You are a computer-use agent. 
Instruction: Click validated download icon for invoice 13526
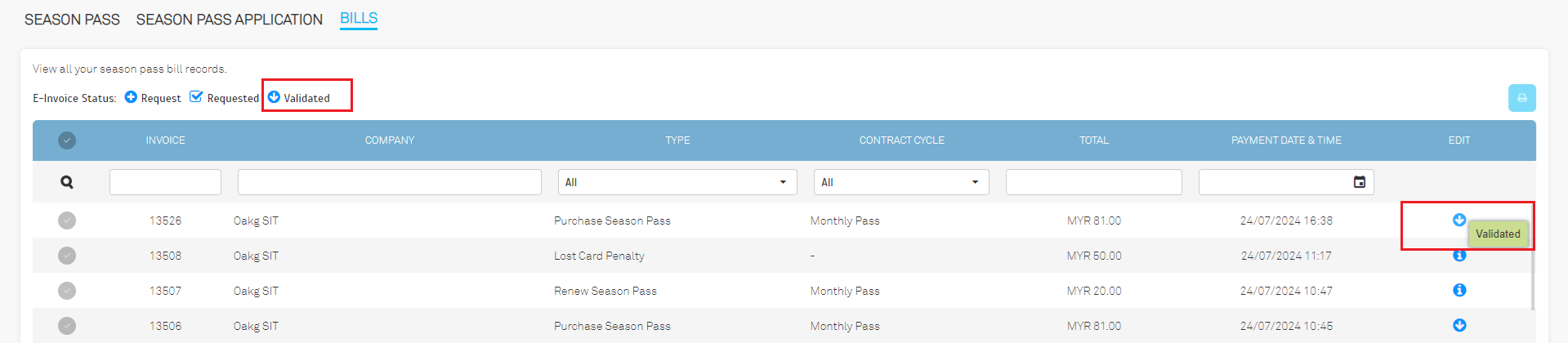(1459, 220)
